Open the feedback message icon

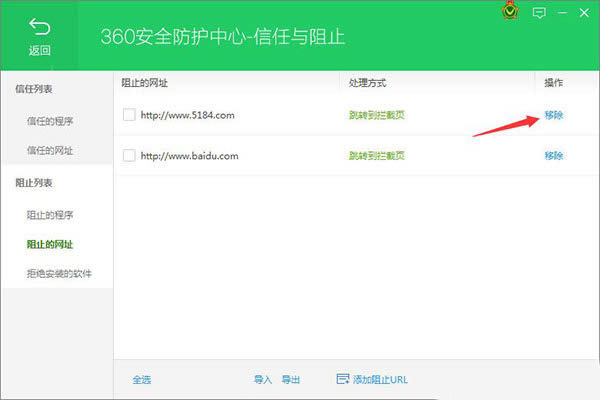[x=540, y=13]
